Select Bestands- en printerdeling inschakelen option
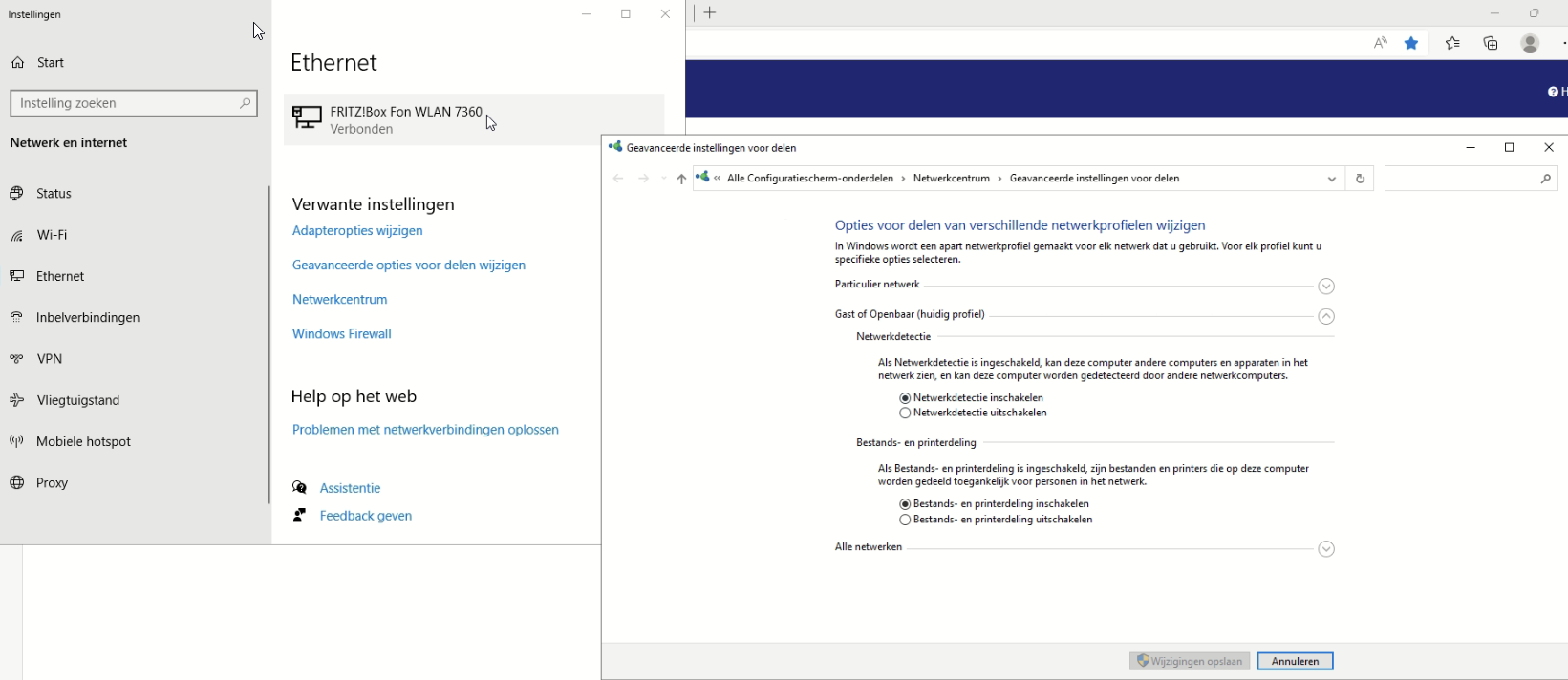 point(905,504)
